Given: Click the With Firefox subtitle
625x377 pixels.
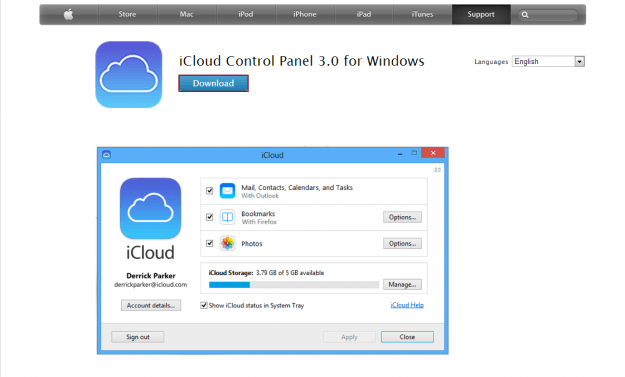Looking at the screenshot, I should 259,222.
